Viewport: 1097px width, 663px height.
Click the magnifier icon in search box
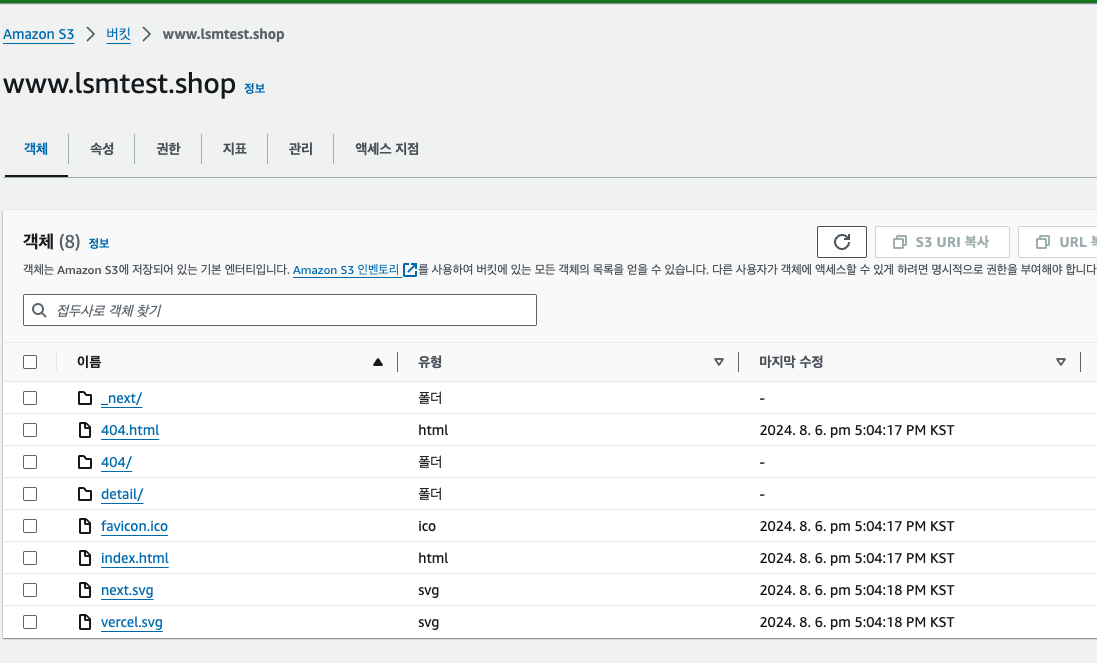[x=40, y=311]
